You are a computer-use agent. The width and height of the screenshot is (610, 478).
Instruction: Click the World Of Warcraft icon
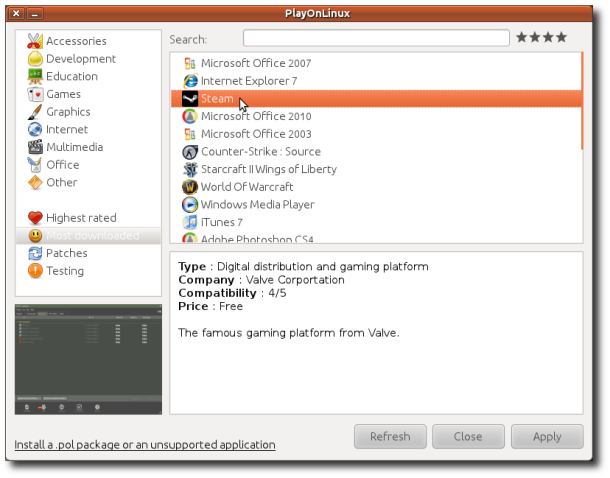tap(190, 187)
